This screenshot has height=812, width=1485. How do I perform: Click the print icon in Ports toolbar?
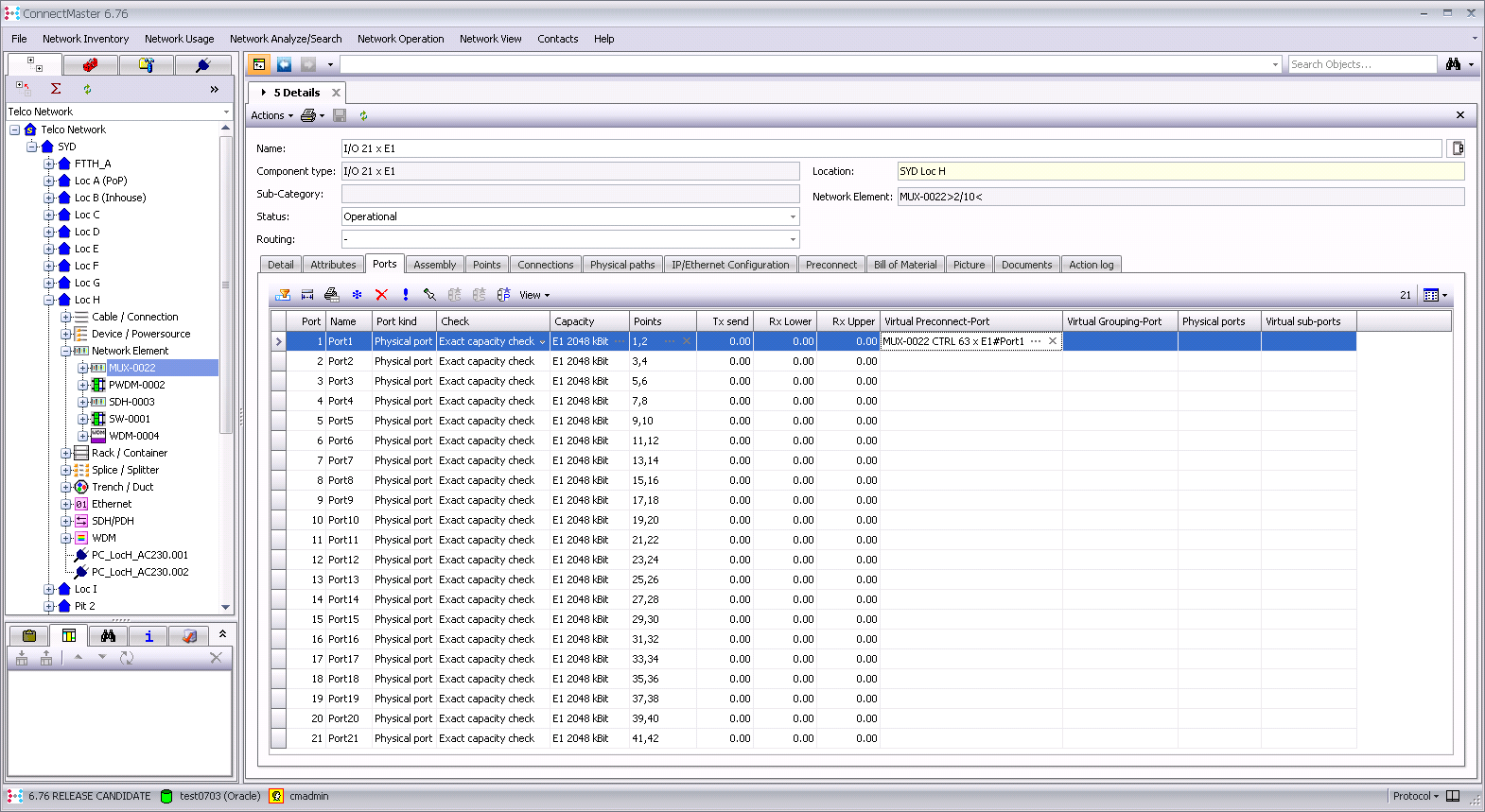(x=331, y=295)
